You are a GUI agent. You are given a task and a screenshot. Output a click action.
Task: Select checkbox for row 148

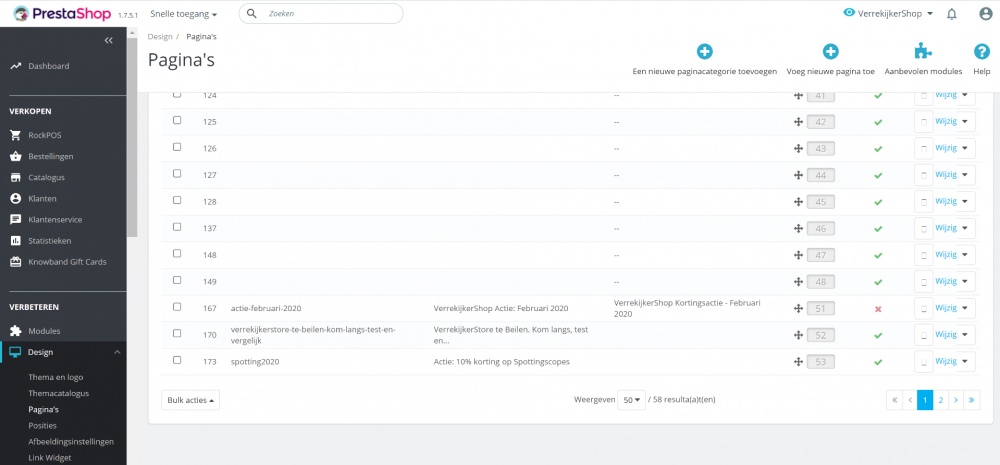click(x=177, y=253)
